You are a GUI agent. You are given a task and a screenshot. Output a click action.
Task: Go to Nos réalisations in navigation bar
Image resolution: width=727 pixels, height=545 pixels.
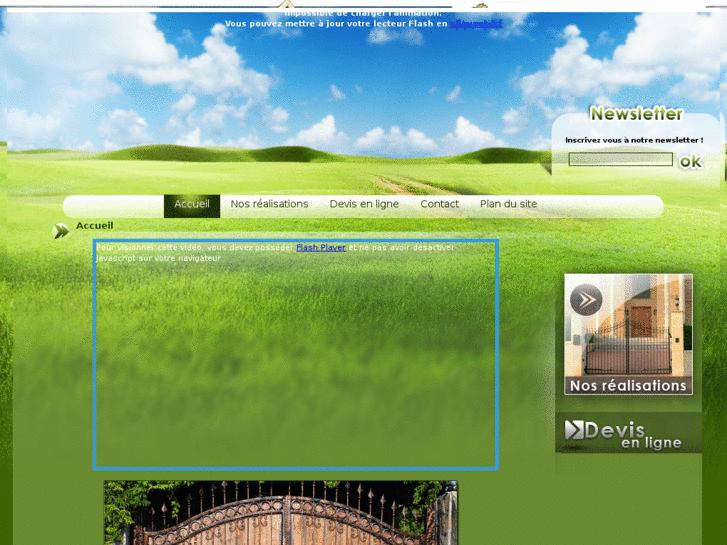pos(269,204)
